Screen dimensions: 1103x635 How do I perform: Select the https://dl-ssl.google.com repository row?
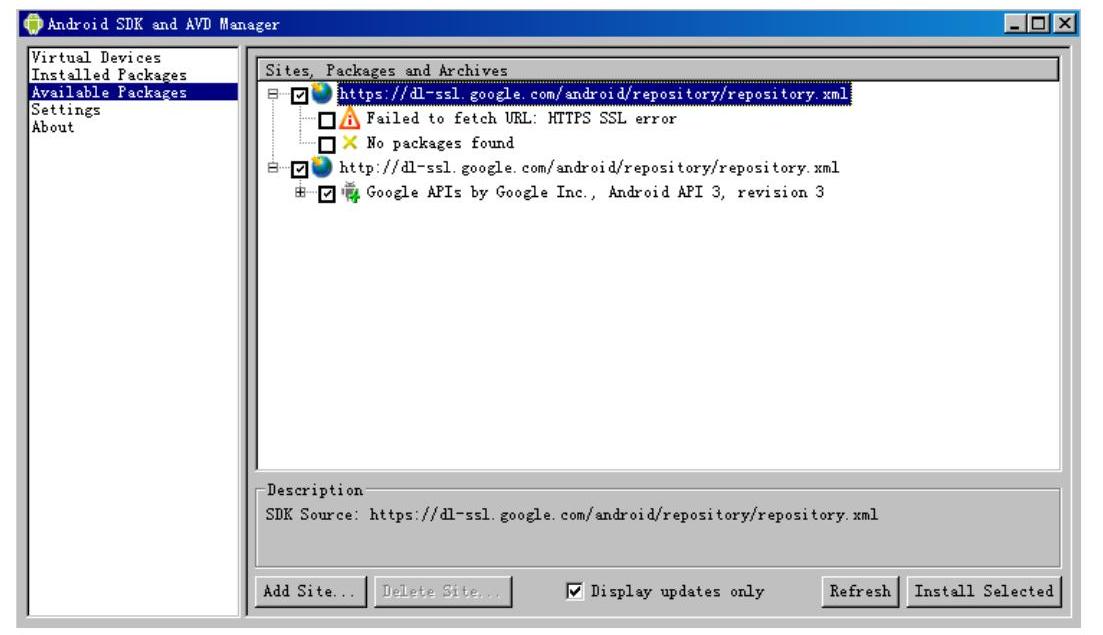594,94
